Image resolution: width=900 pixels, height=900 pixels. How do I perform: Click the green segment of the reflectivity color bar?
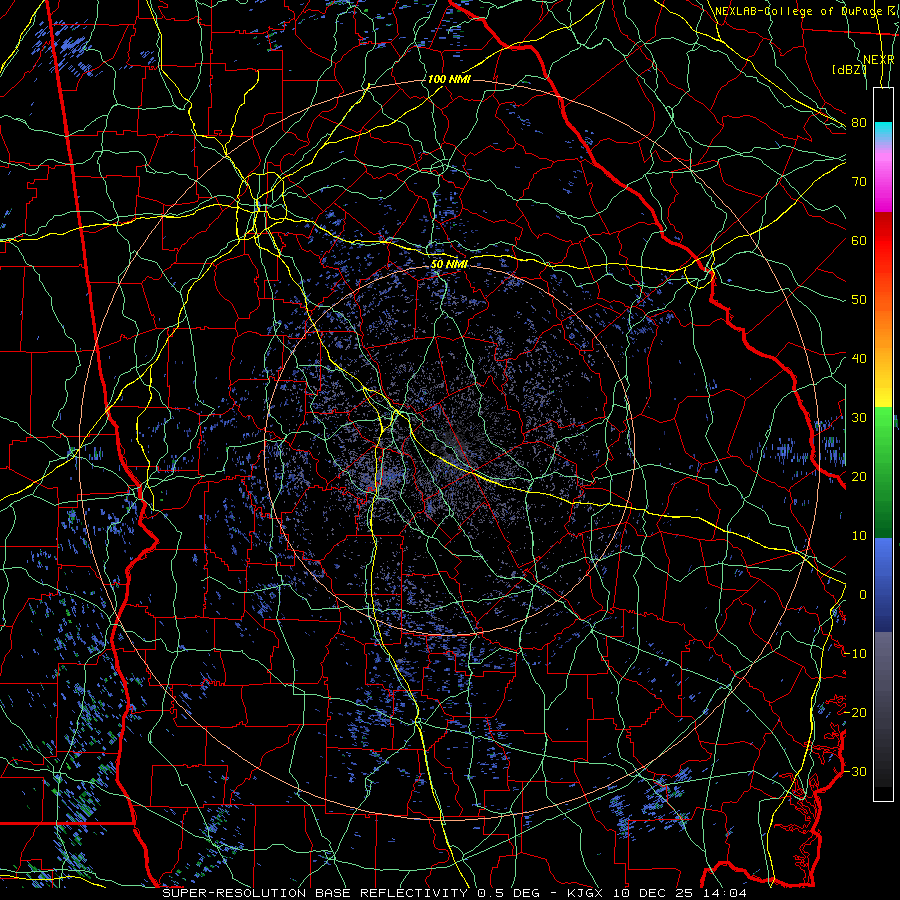pyautogui.click(x=883, y=472)
